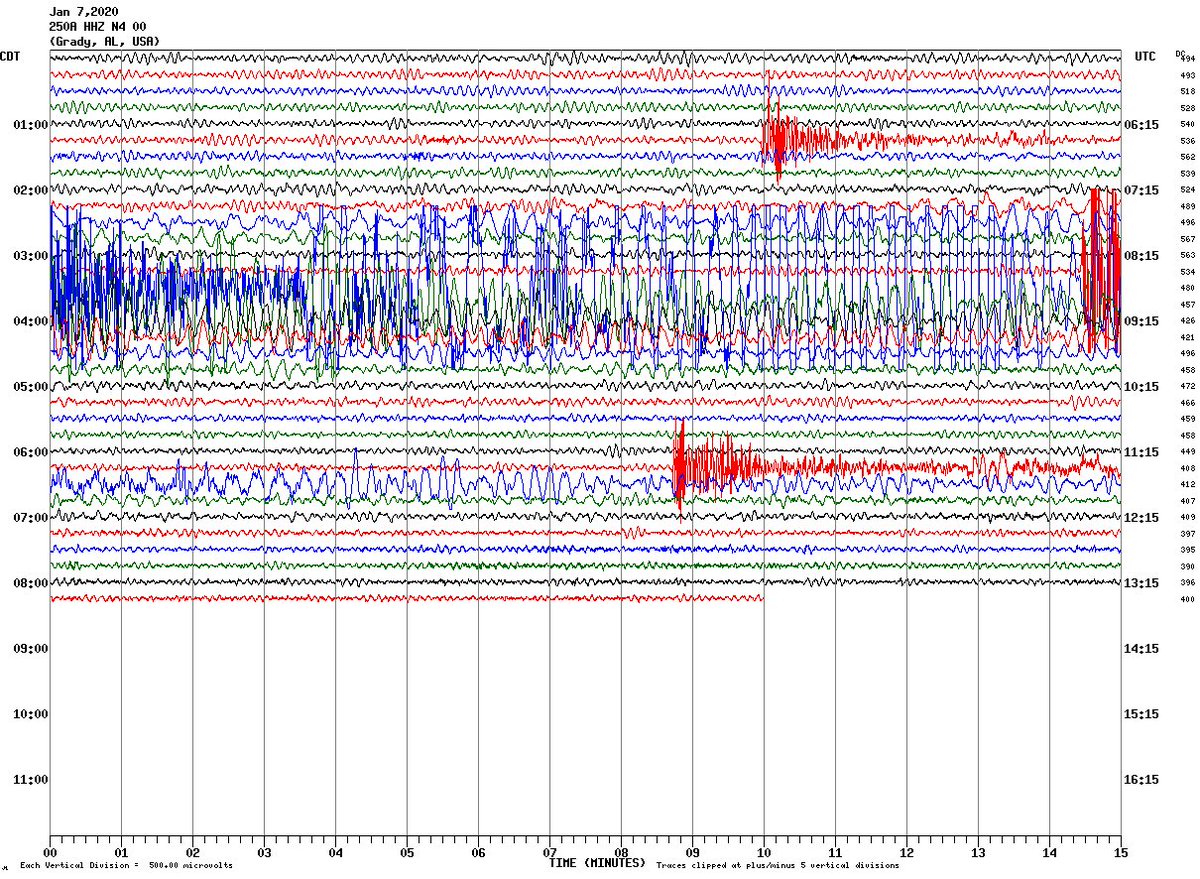Click minute 03 on the bottom axis
The height and width of the screenshot is (879, 1200).
265,852
